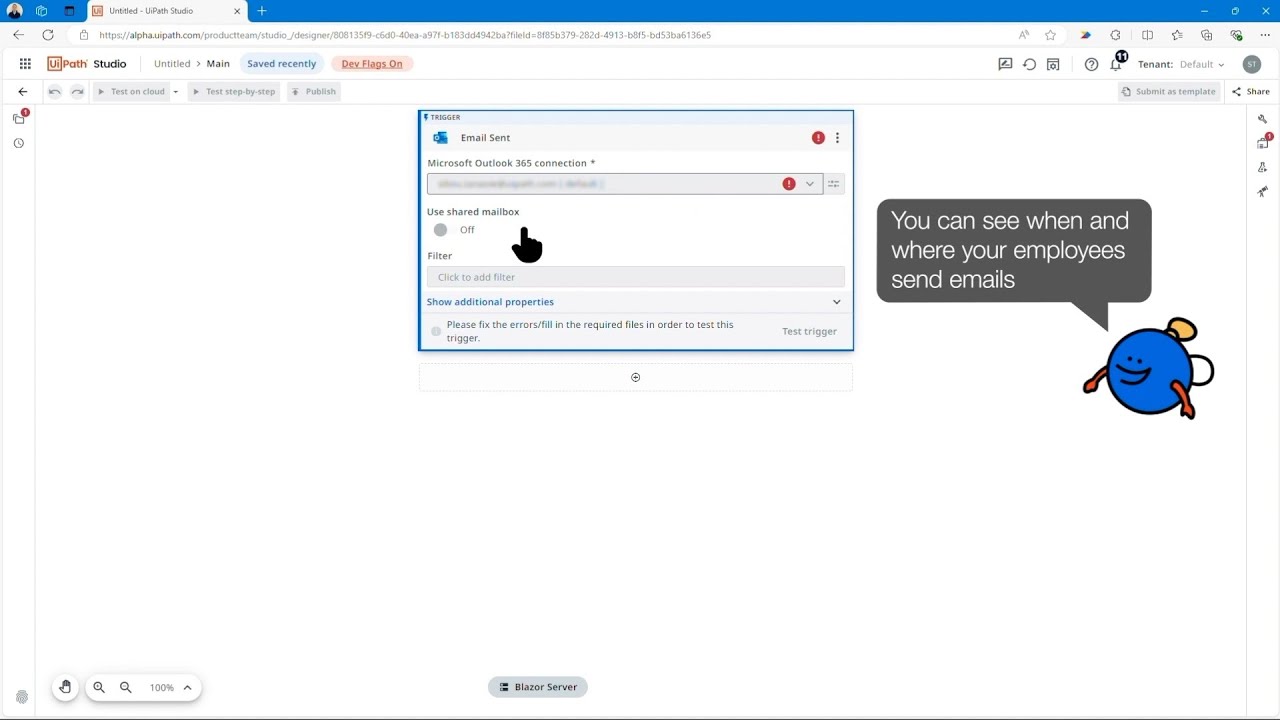Click the error indicator on Email Sent header
1280x720 pixels.
(x=818, y=138)
